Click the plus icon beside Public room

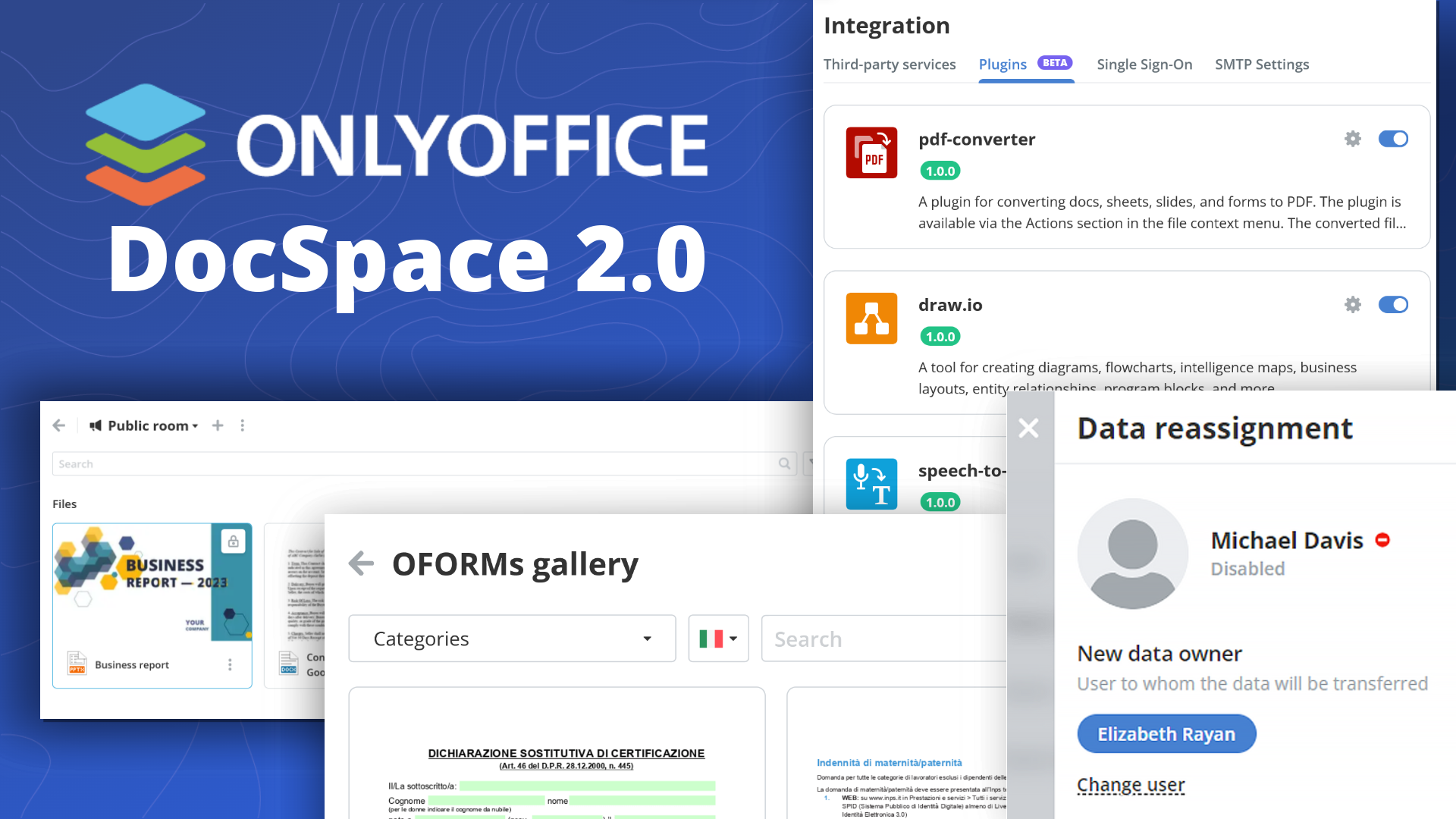pos(218,425)
